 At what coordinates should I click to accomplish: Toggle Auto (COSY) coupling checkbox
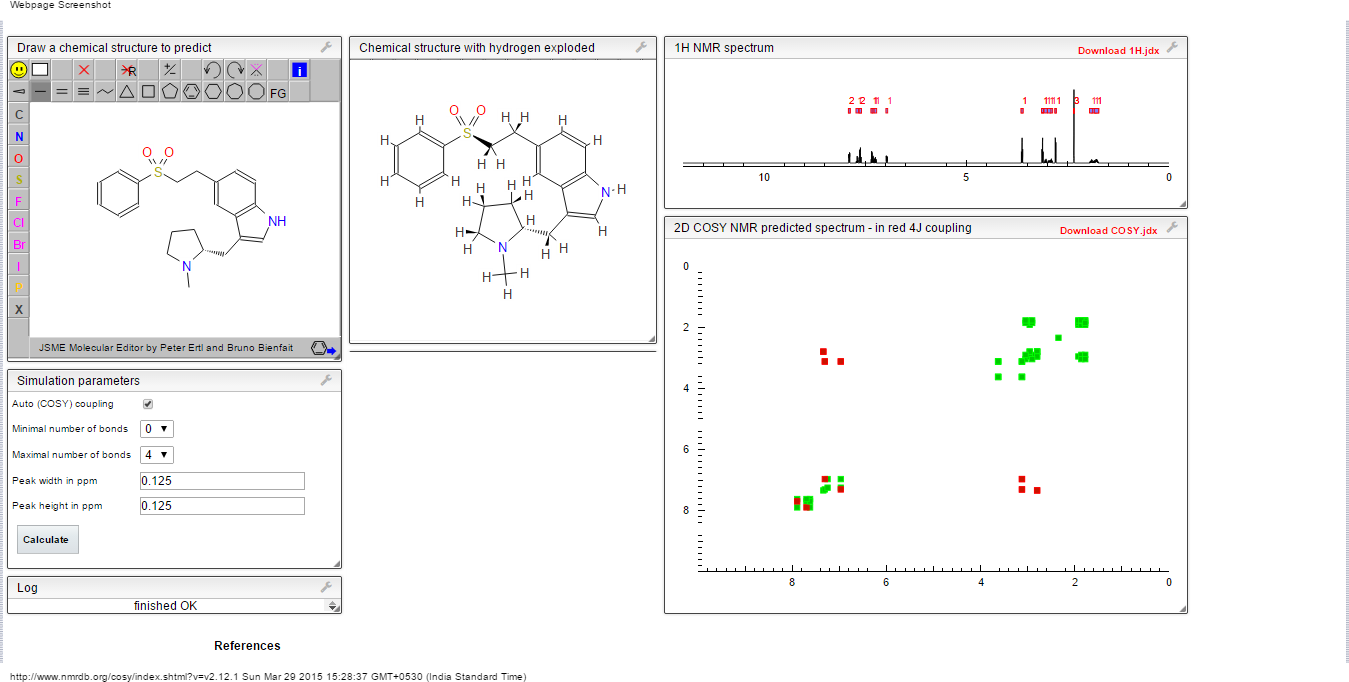(x=148, y=404)
